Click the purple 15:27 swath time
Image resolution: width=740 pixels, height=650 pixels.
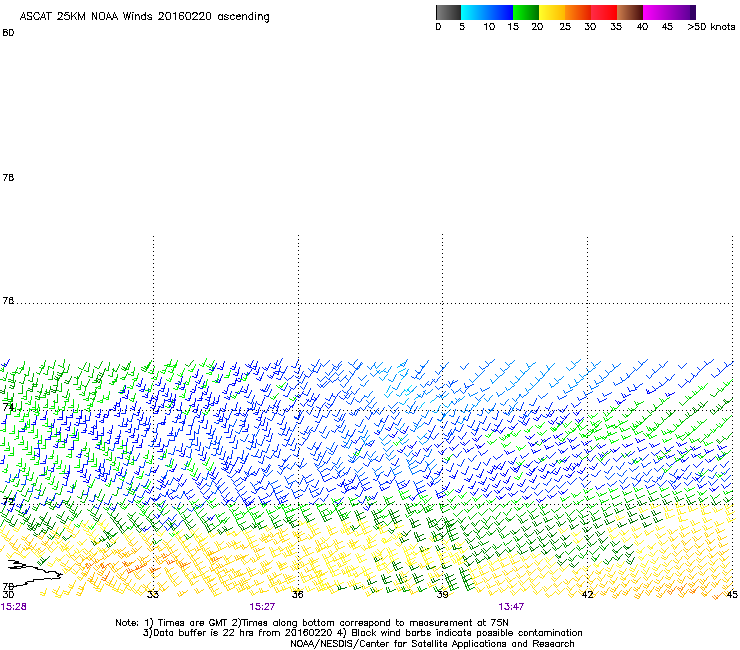pos(262,607)
